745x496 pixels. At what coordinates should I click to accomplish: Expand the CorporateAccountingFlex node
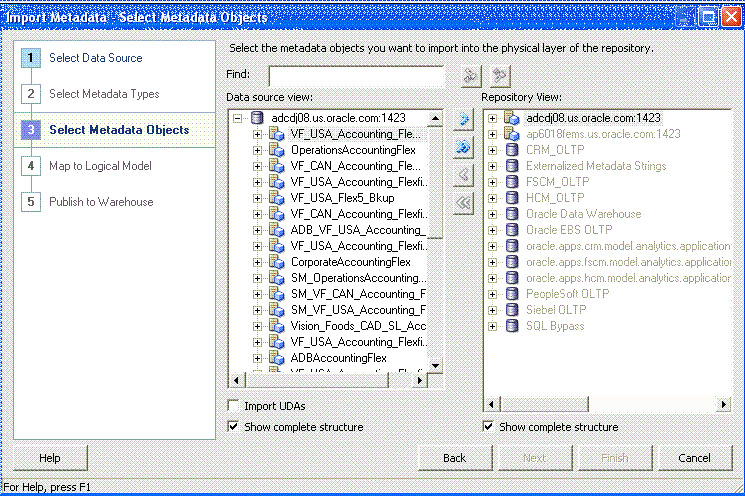[x=257, y=263]
